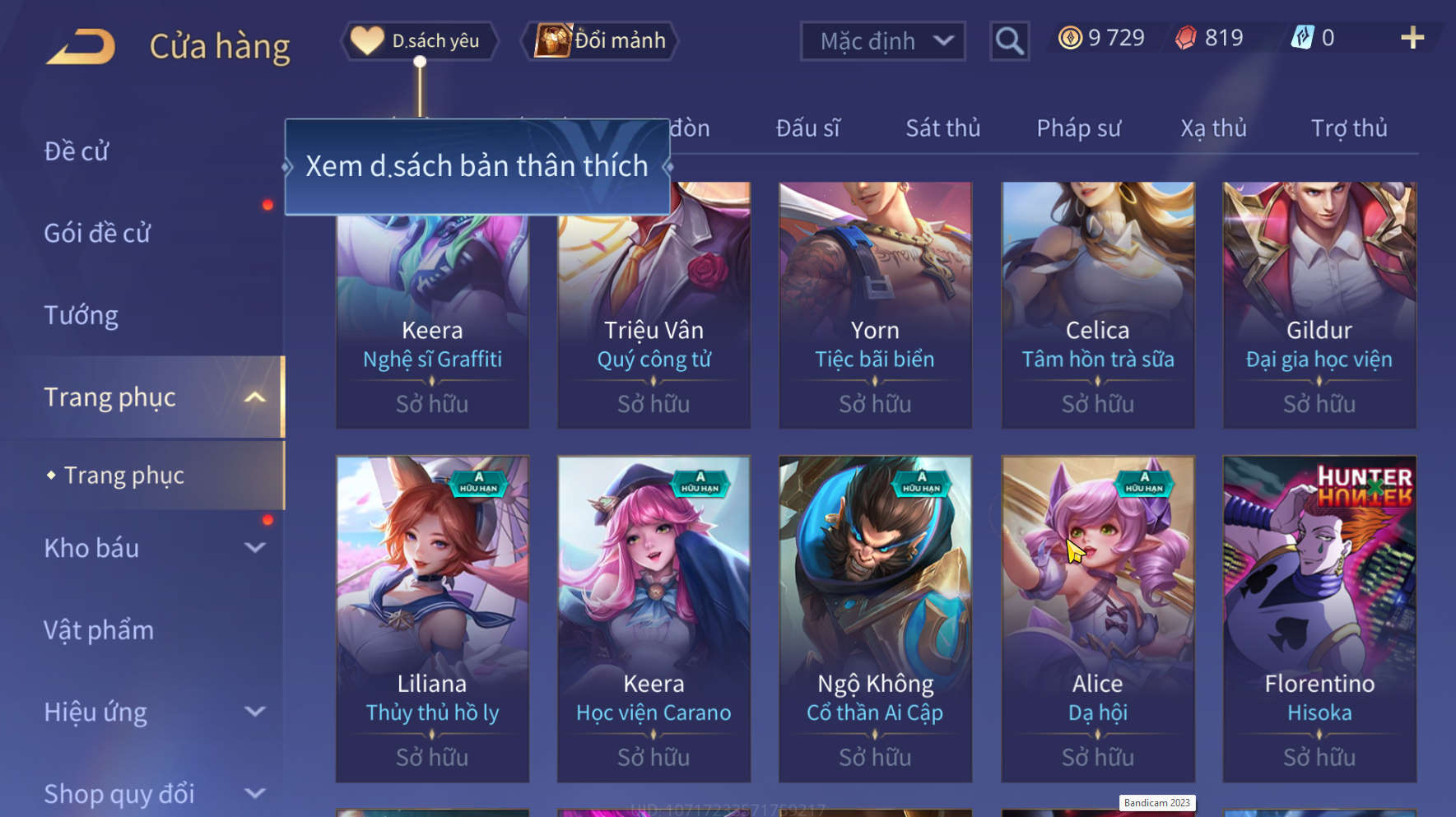This screenshot has height=817, width=1456.
Task: Click the blue voucher currency icon
Action: 1302,38
